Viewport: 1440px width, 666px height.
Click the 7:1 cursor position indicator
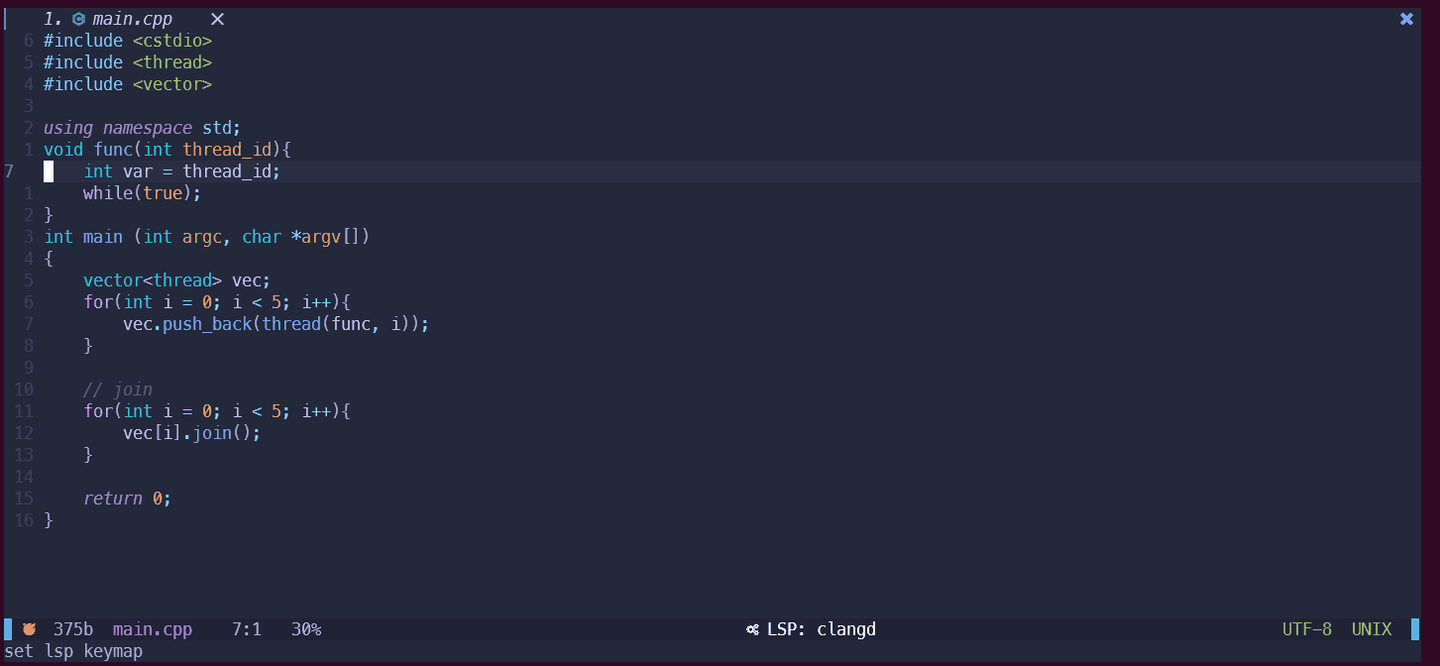point(246,629)
